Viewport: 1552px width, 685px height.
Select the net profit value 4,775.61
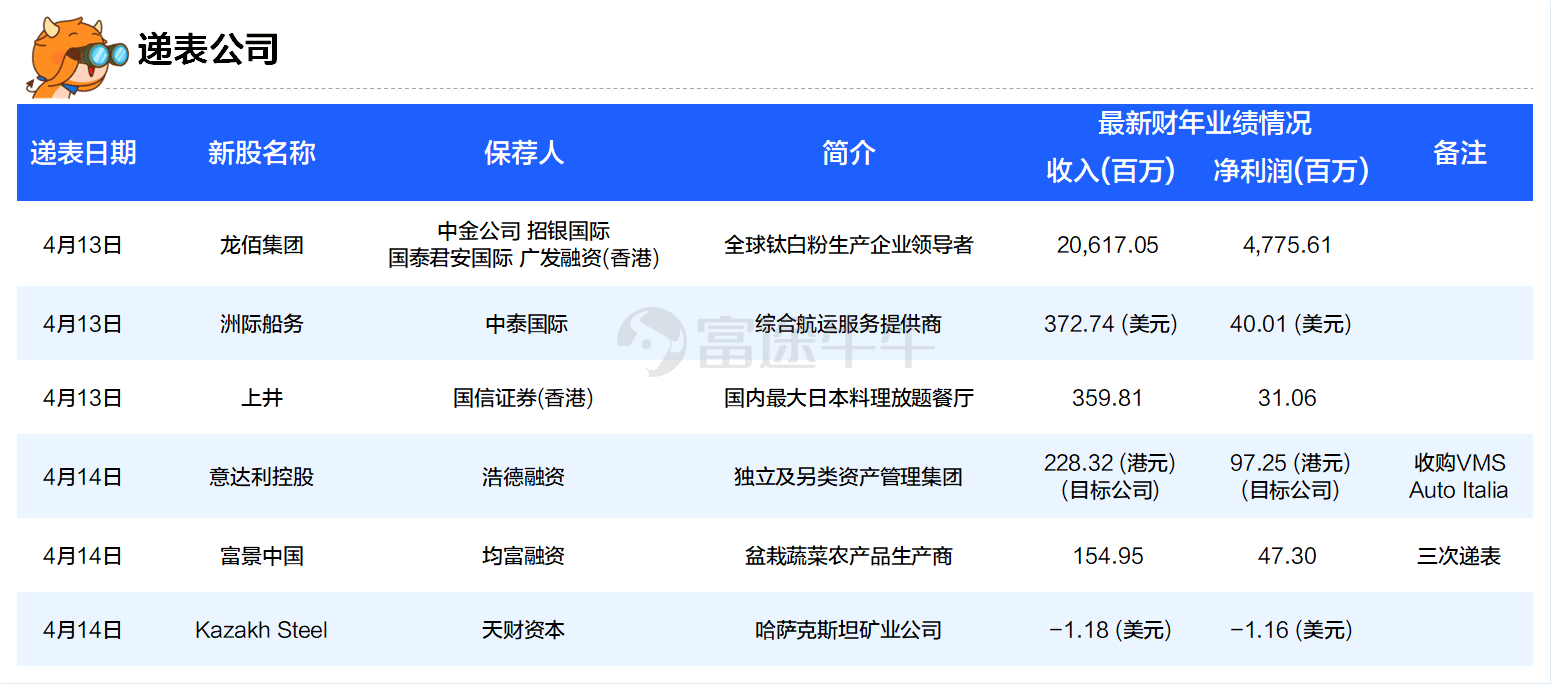pyautogui.click(x=1288, y=245)
